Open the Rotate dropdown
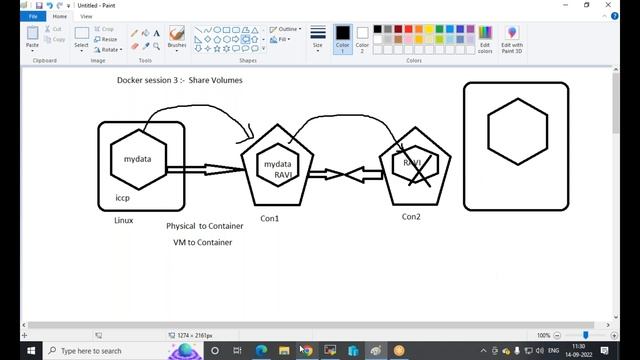Screen dimensions: 640x360 [108, 49]
